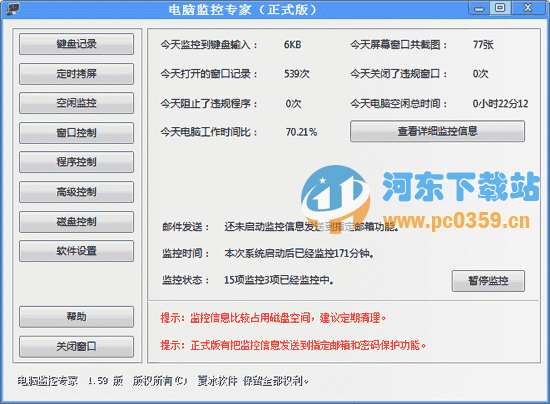Click the keyboard input value 6KB
The image size is (550, 404).
tap(293, 45)
